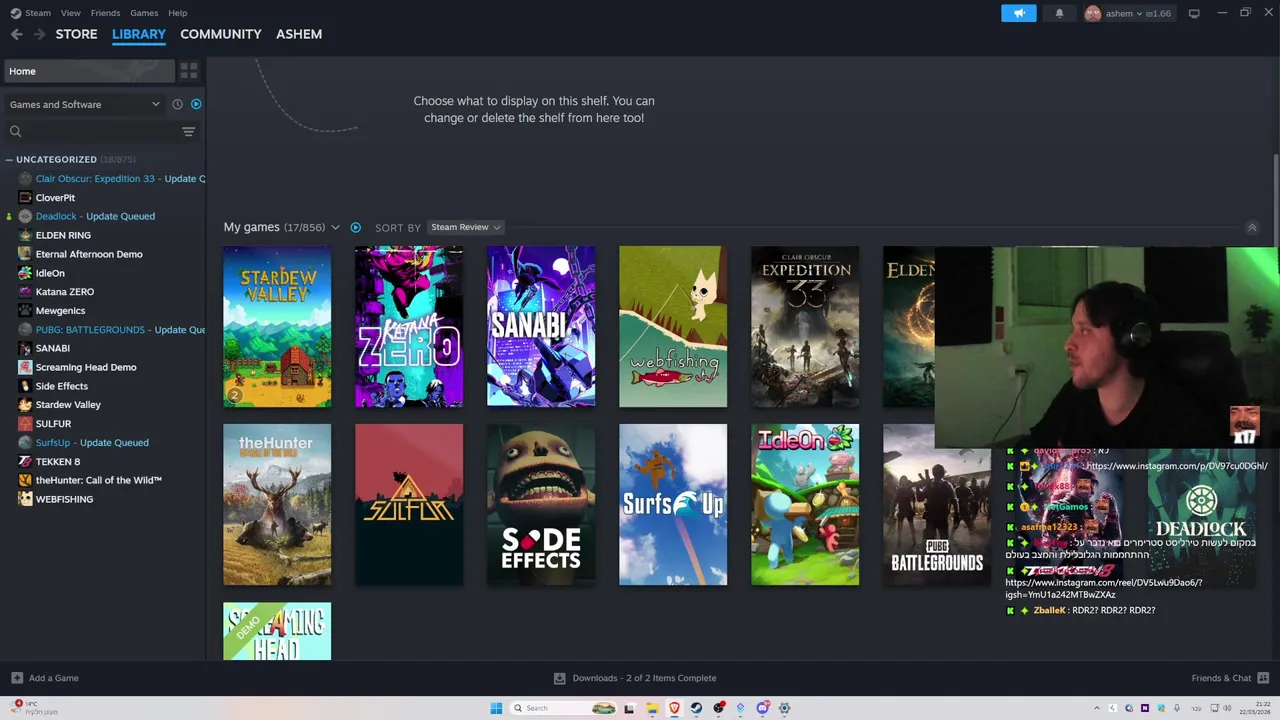1280x720 pixels.
Task: Open Downloads status in bottom bar
Action: 635,678
